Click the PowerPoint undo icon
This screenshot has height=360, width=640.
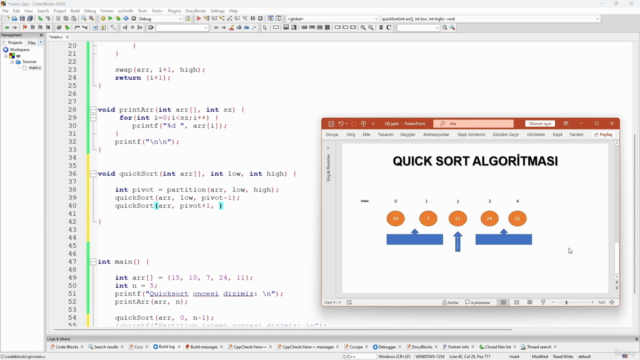pos(341,124)
